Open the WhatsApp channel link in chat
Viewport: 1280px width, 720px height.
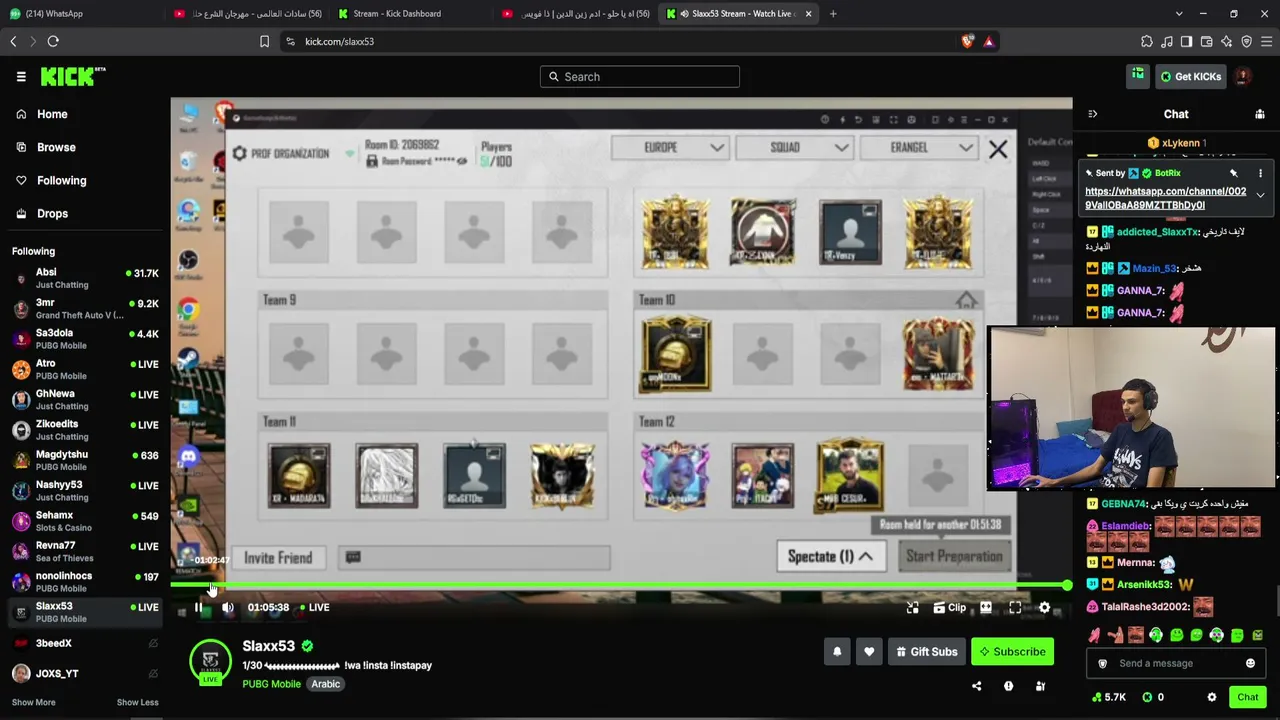(1166, 198)
